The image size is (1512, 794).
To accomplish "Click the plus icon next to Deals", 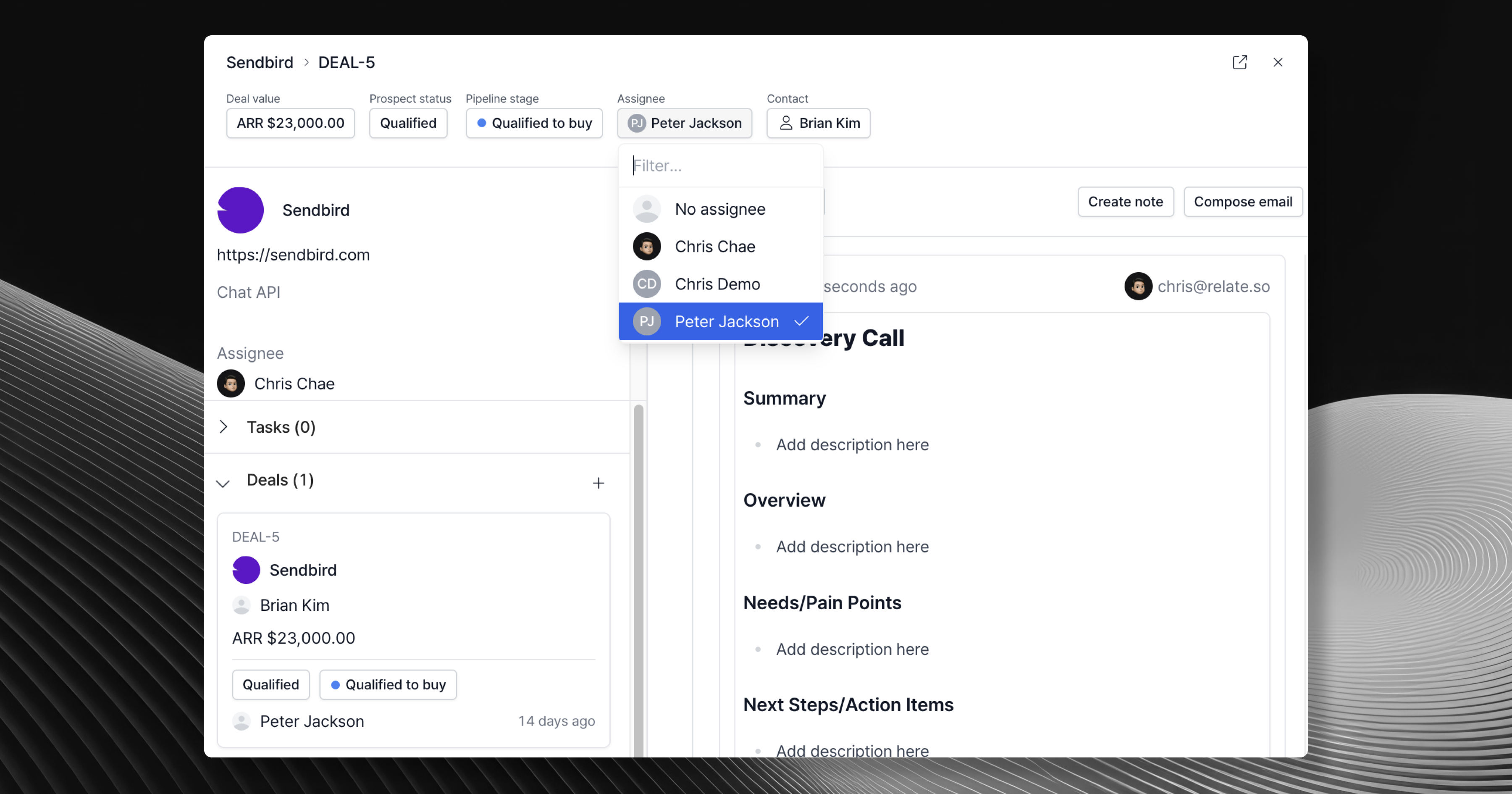I will (x=598, y=483).
